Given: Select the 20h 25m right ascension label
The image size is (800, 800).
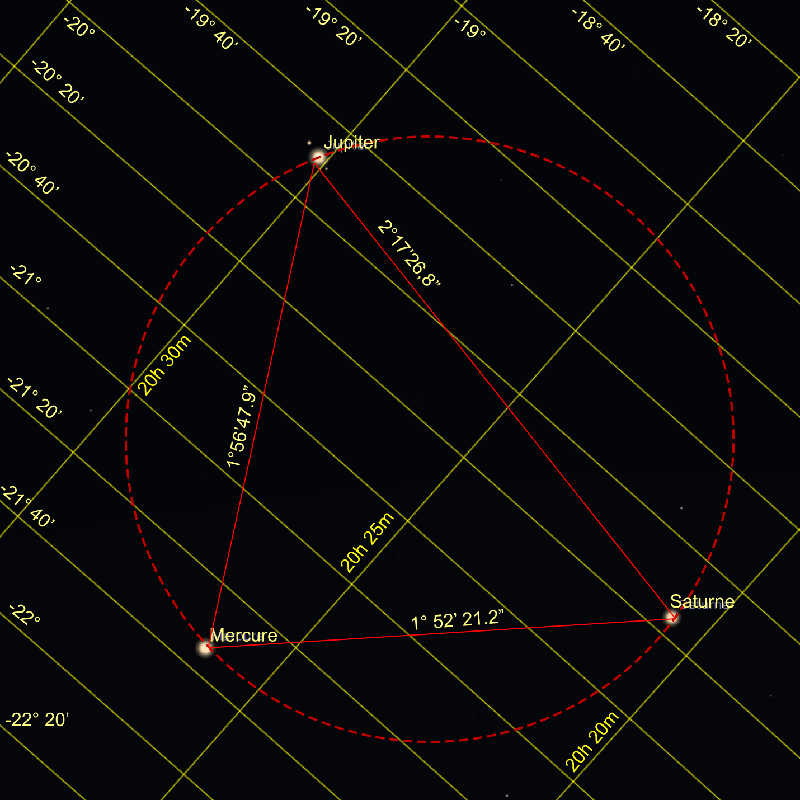Looking at the screenshot, I should [368, 543].
